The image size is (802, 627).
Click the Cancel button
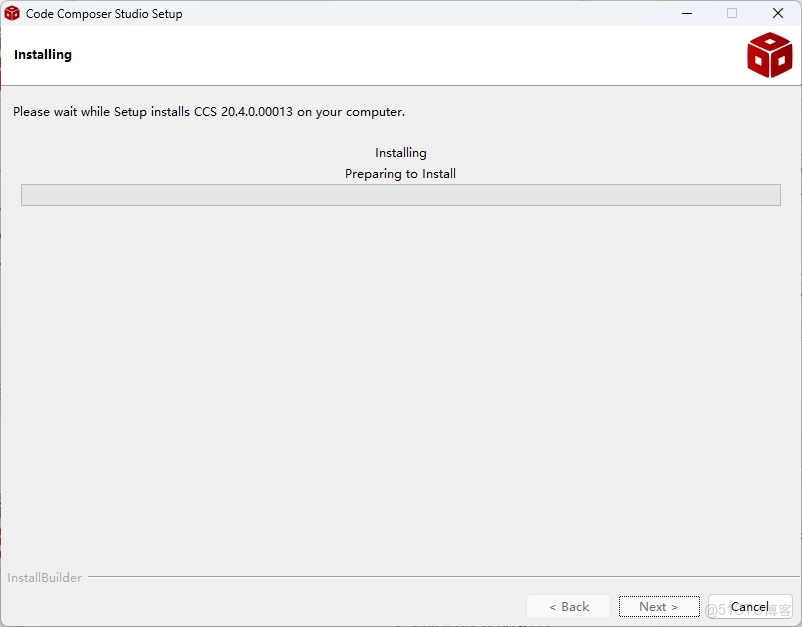tap(750, 607)
